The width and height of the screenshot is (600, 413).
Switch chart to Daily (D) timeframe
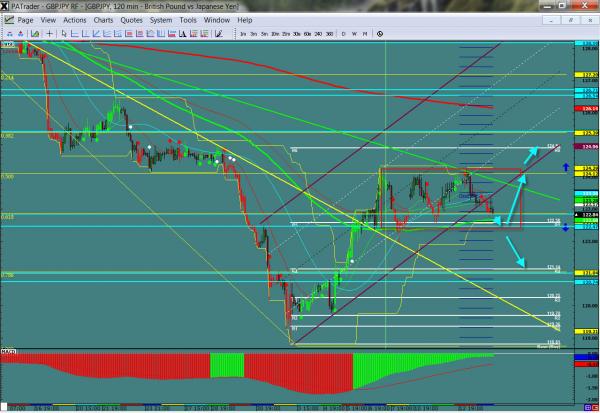[343, 34]
